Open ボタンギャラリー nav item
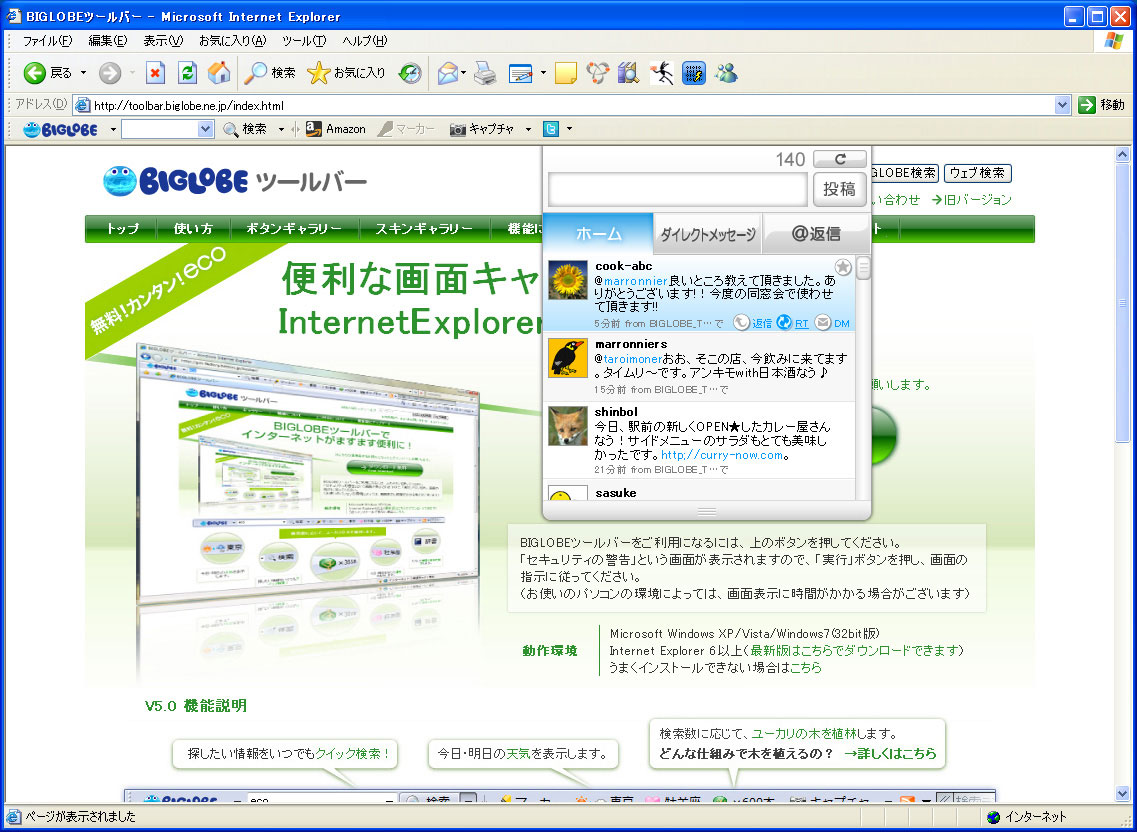The image size is (1137, 832). [294, 228]
